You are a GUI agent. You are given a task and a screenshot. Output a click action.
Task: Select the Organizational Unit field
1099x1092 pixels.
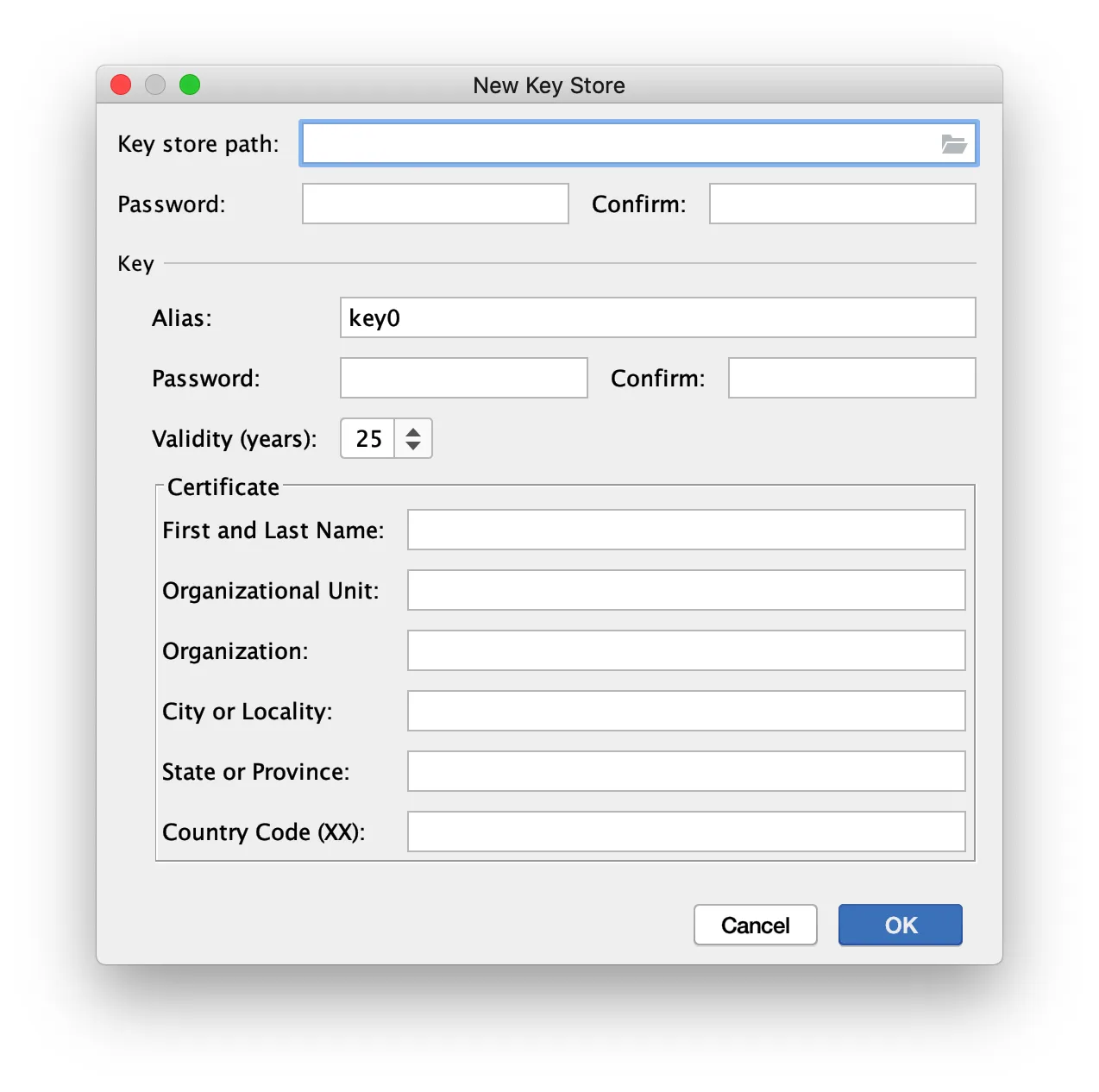click(x=687, y=590)
